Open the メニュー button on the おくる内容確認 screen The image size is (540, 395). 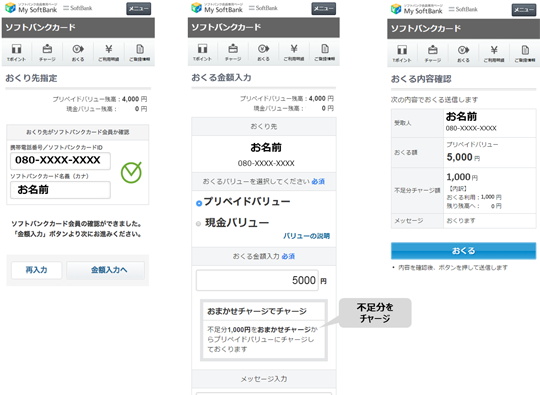pyautogui.click(x=524, y=10)
